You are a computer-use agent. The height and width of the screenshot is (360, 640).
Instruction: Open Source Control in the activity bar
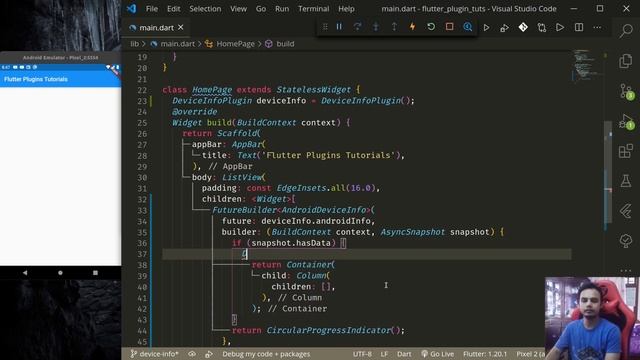[627, 91]
